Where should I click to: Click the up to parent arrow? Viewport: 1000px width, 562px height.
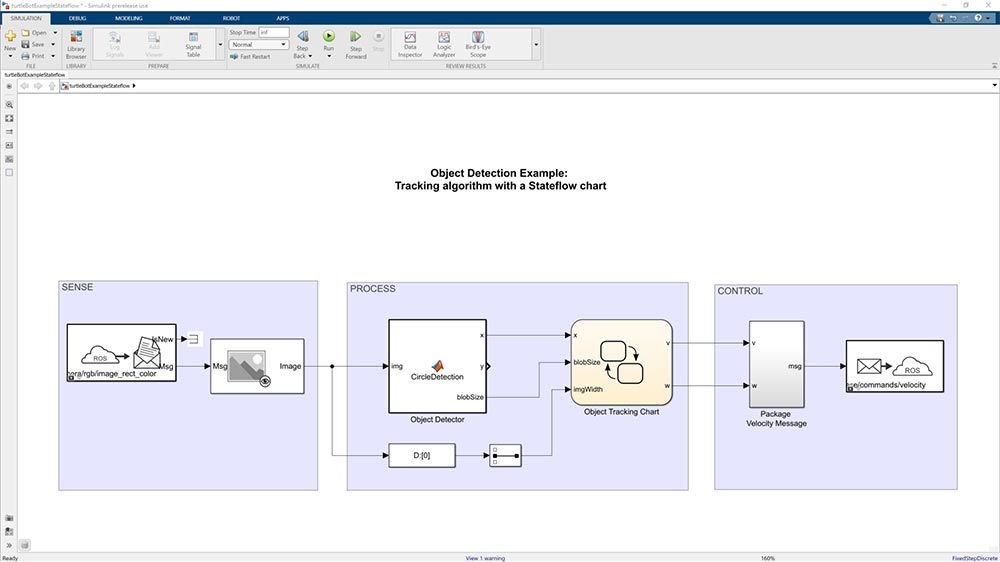pyautogui.click(x=52, y=85)
